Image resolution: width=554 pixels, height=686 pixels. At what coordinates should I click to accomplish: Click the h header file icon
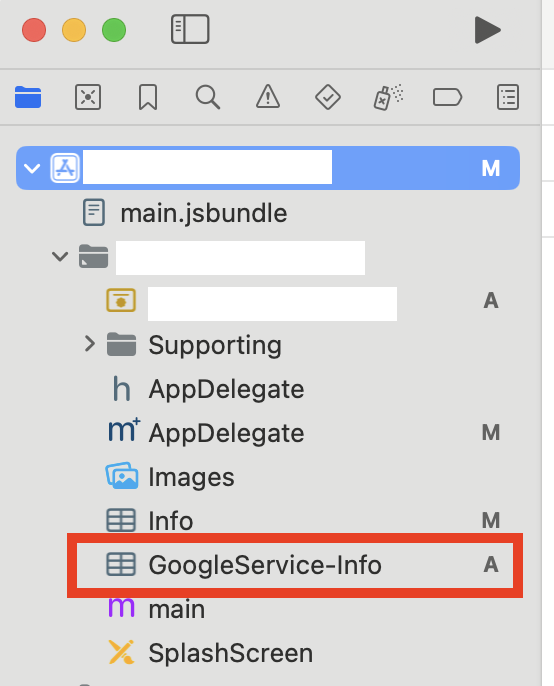click(x=121, y=388)
